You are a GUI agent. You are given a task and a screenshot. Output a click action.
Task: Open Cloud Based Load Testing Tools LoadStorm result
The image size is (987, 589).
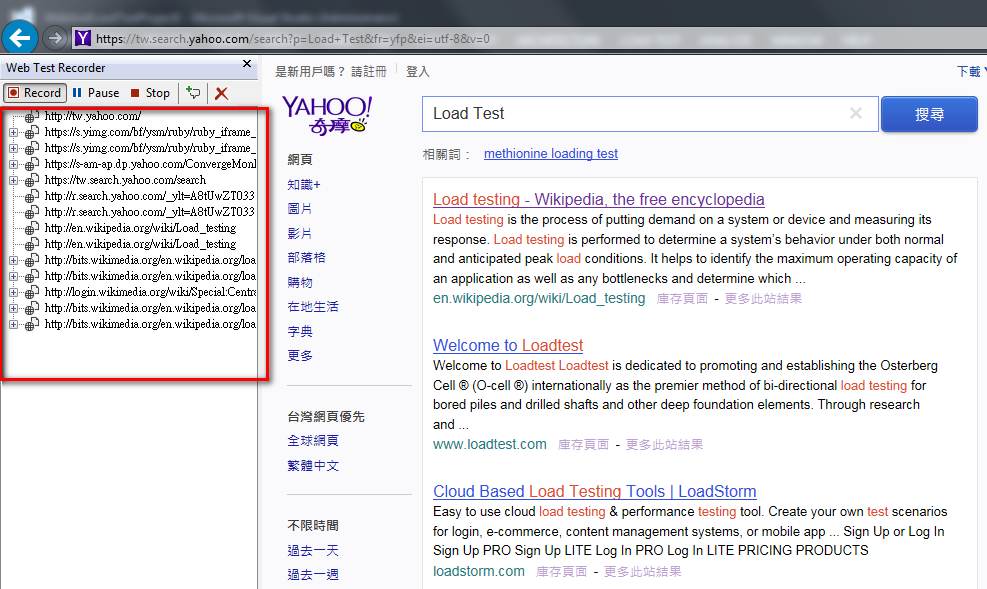[595, 491]
